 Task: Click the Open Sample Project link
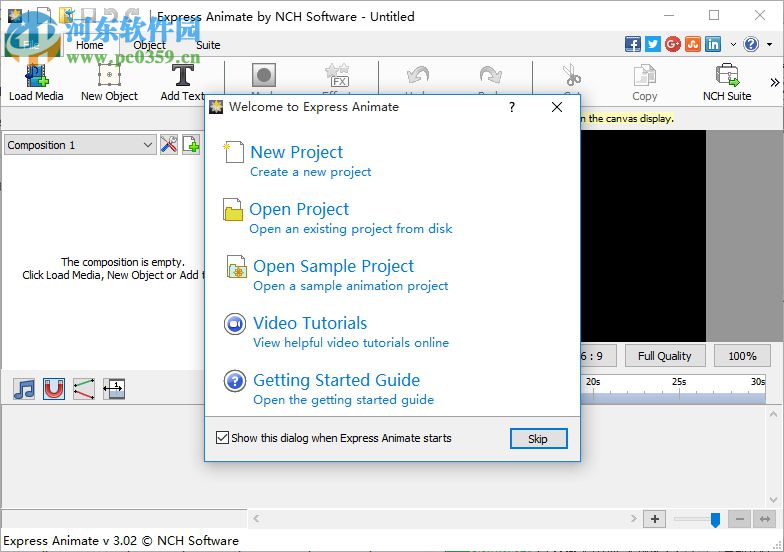point(334,266)
